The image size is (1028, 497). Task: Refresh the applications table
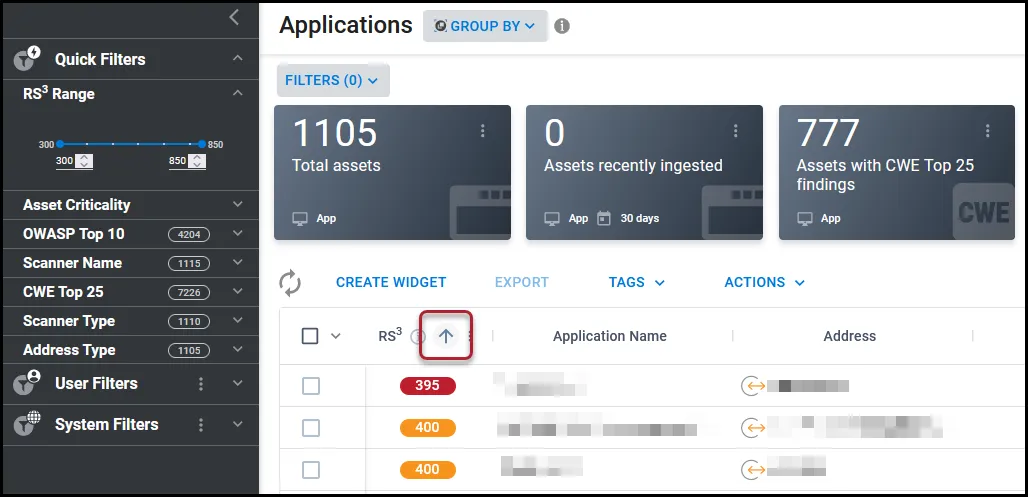[290, 283]
